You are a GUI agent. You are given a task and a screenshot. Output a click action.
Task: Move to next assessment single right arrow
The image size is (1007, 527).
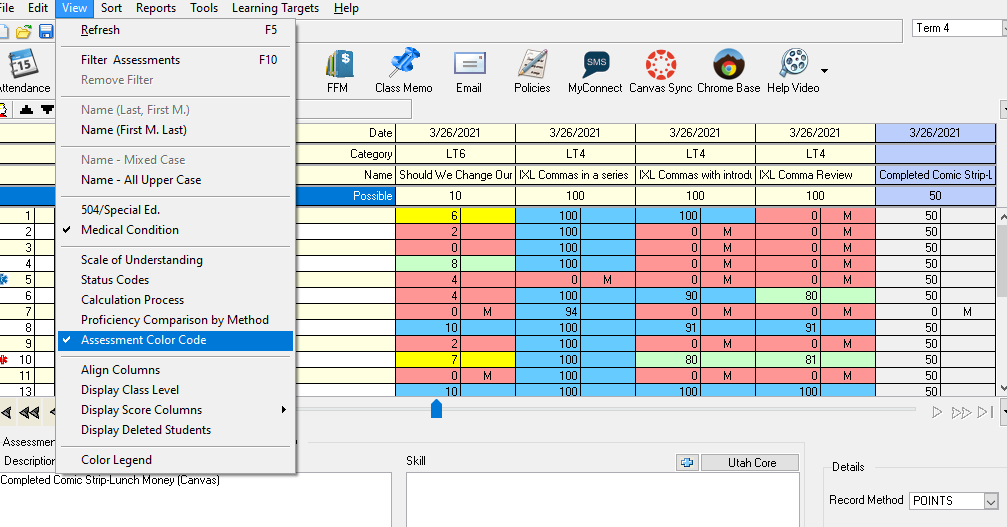(937, 412)
